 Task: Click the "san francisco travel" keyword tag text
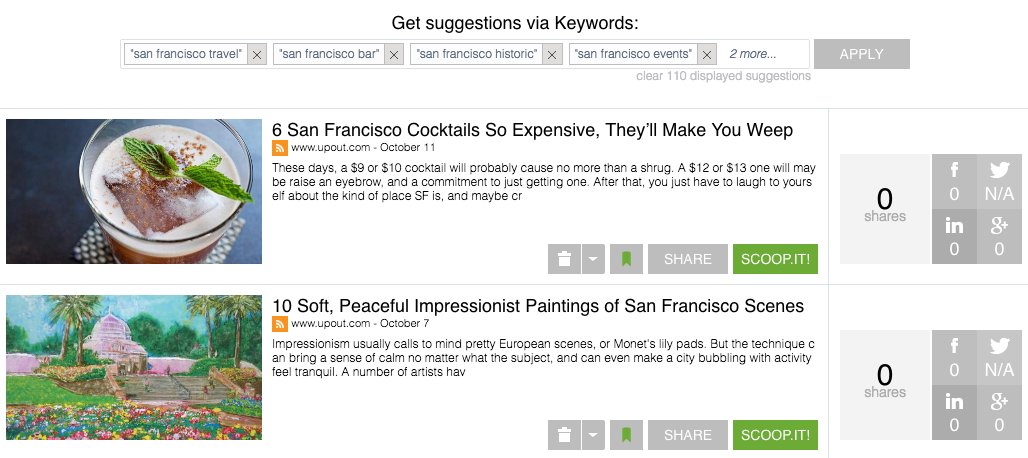[186, 54]
